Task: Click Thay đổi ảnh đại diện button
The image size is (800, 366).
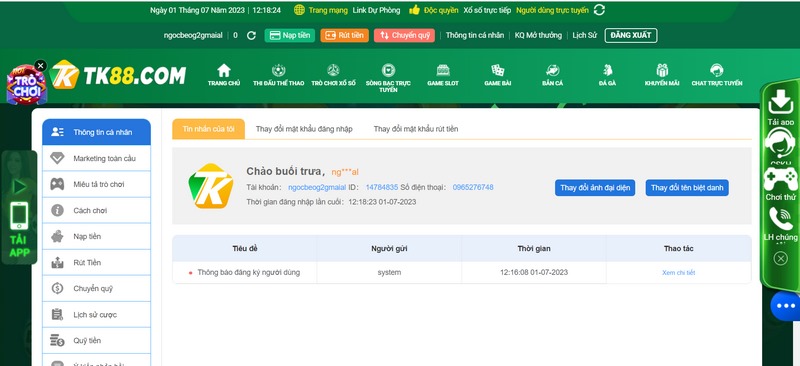Action: pos(595,187)
